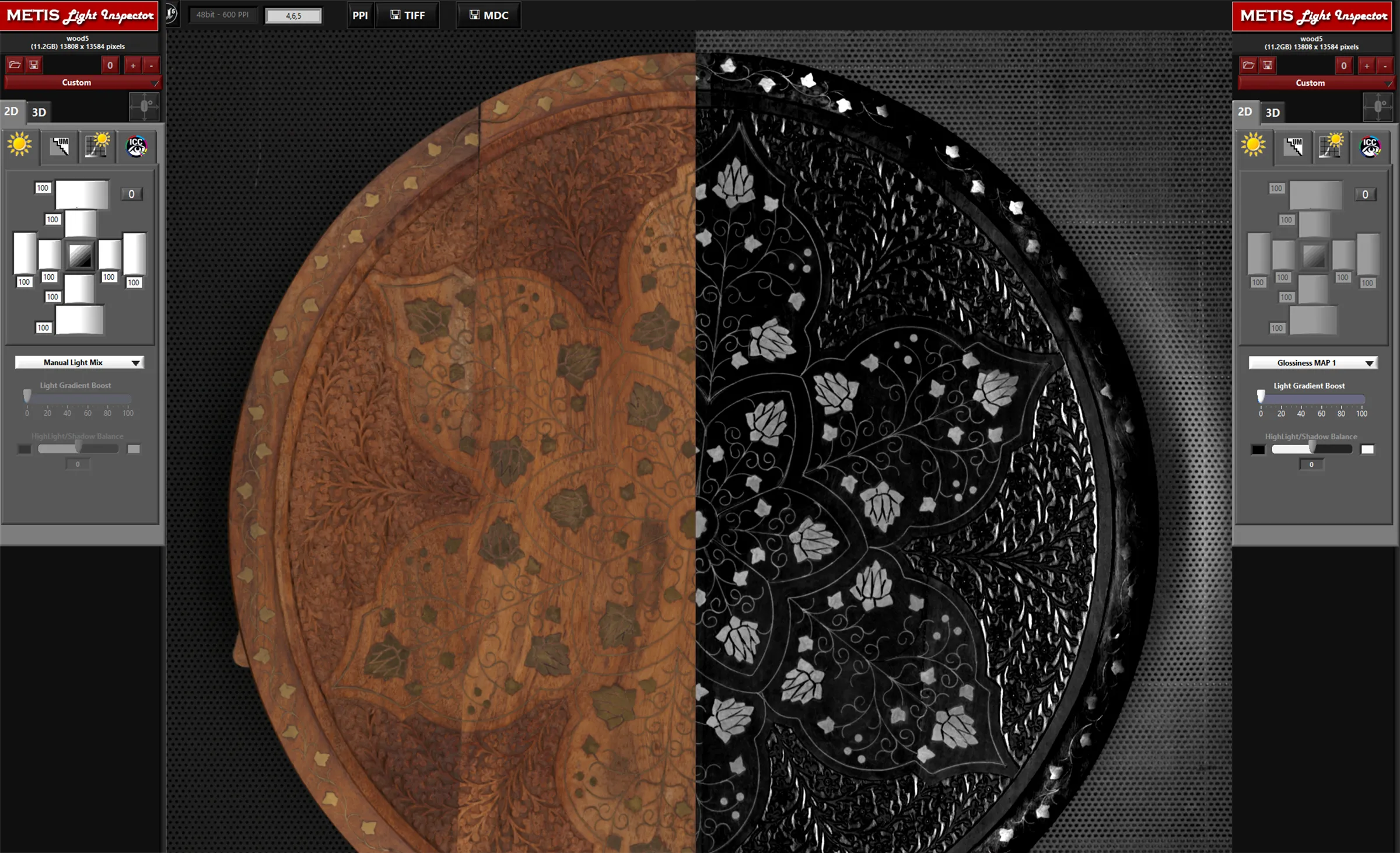Click the 0 value box beside top light tile, left panel
Image resolution: width=1400 pixels, height=853 pixels.
tap(132, 194)
